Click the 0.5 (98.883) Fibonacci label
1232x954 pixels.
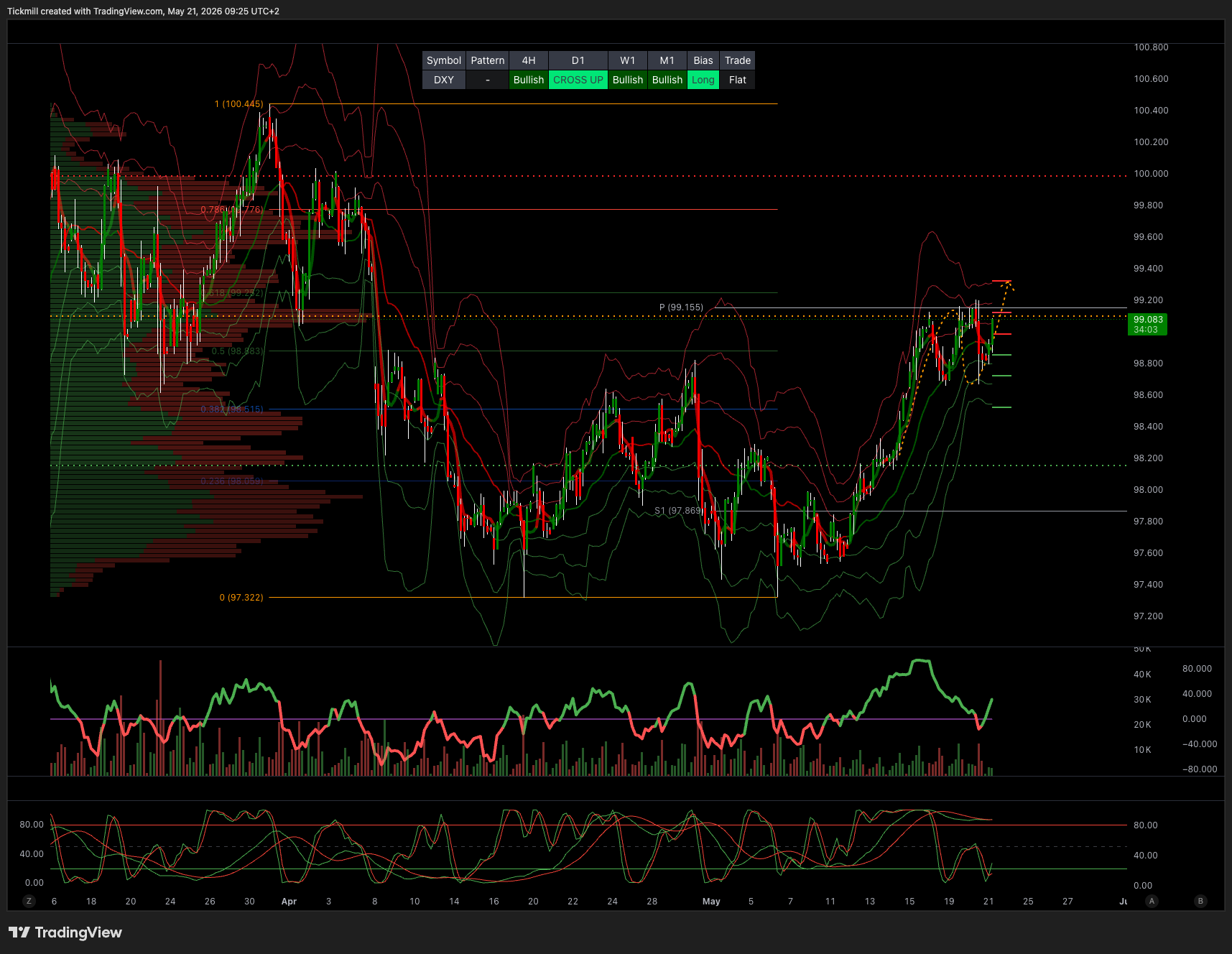(237, 351)
